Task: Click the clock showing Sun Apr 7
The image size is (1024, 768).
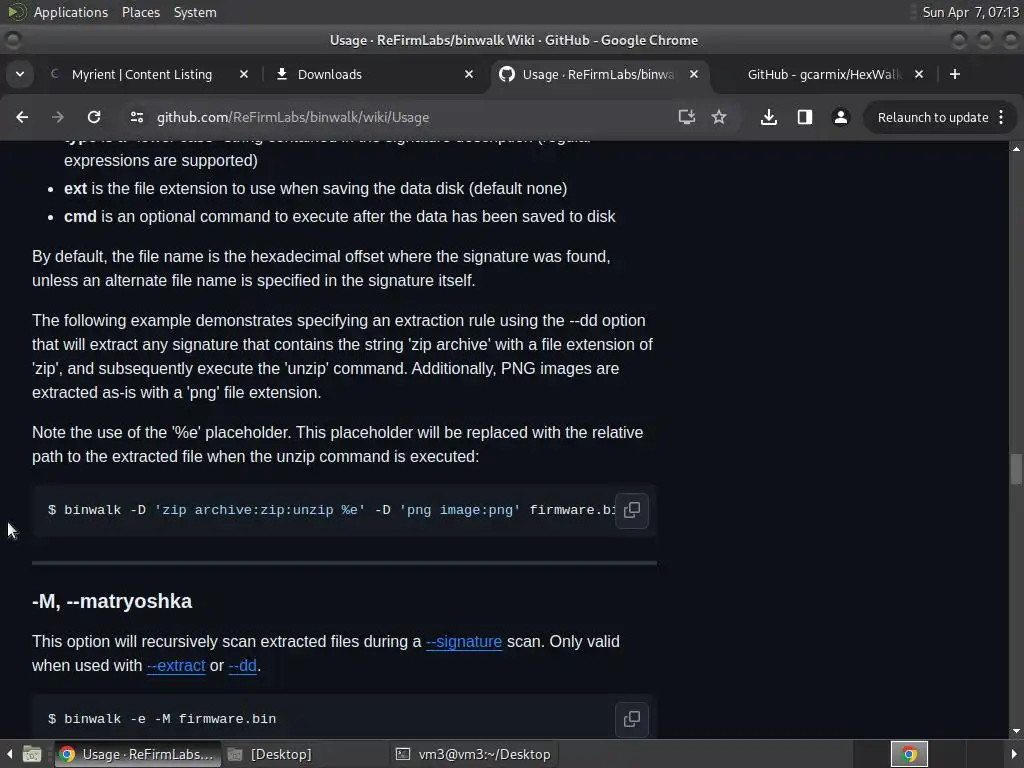Action: click(970, 12)
